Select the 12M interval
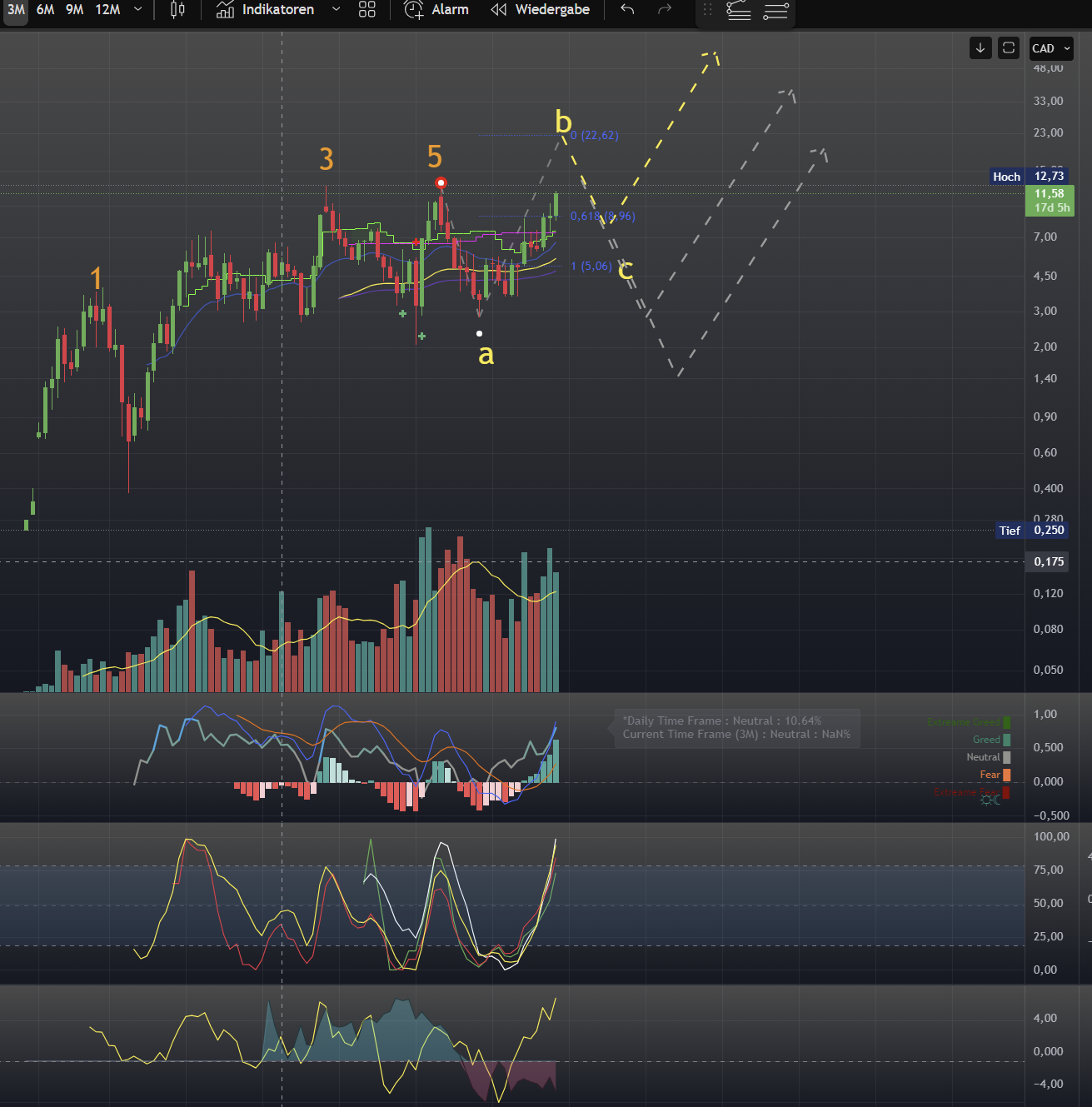1092x1107 pixels. point(107,10)
